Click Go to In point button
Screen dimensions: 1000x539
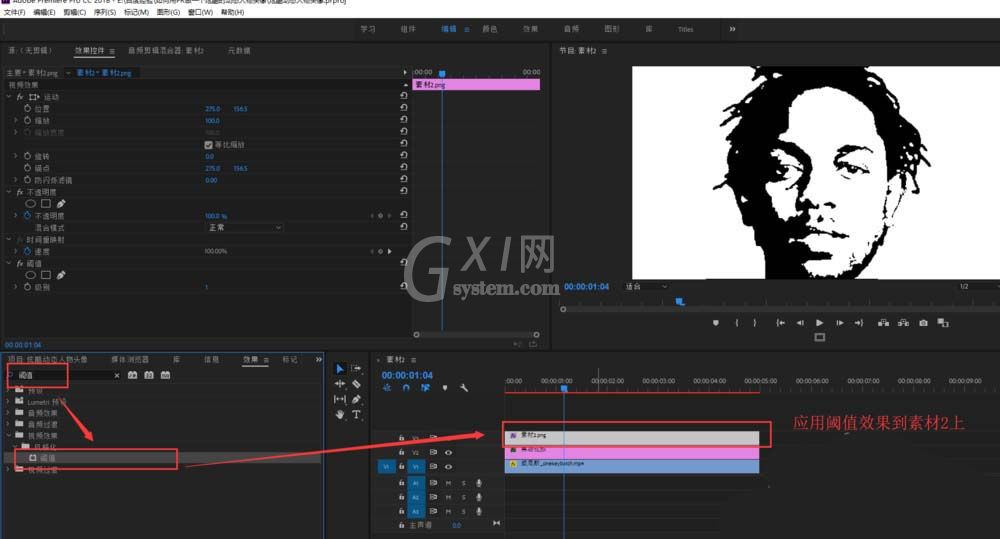coord(780,323)
